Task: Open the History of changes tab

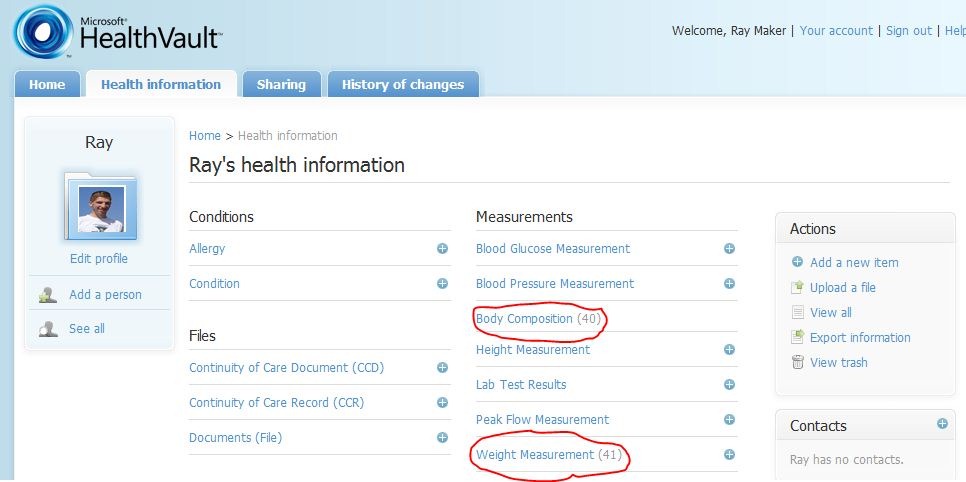Action: point(403,84)
